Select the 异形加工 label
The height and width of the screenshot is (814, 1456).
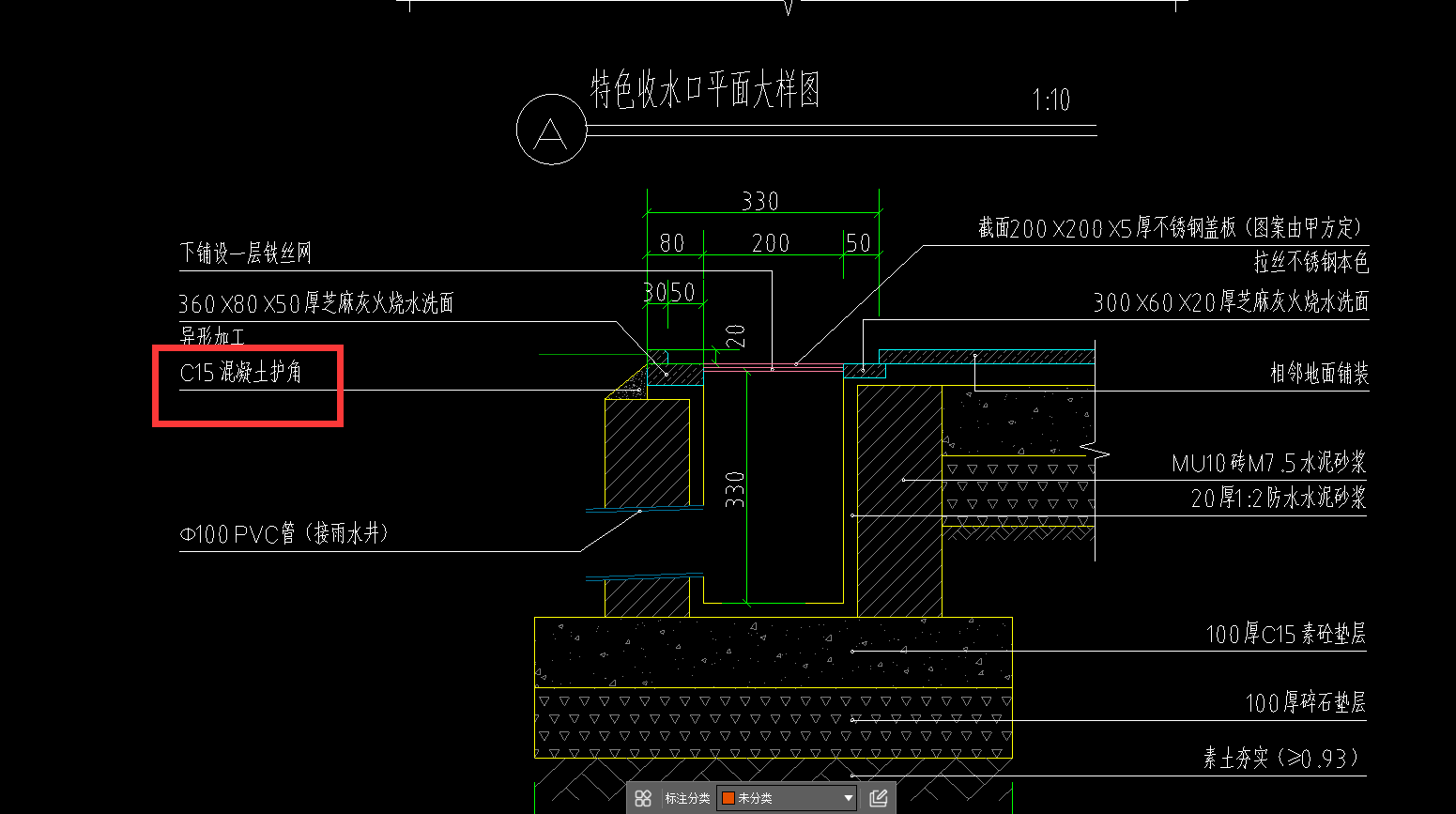pos(212,335)
